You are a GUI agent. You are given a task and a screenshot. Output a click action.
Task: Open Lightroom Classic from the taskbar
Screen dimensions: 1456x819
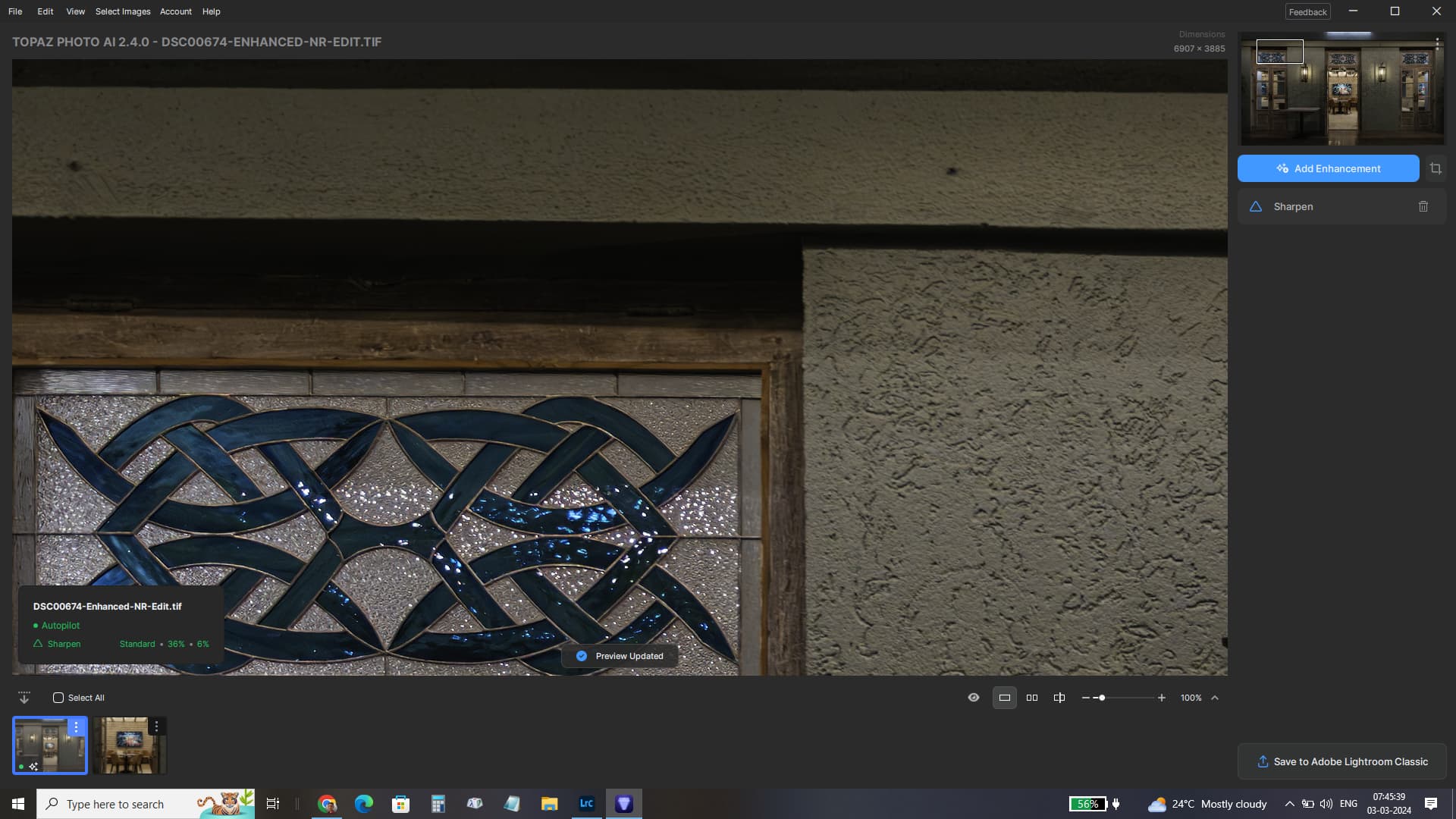pyautogui.click(x=586, y=804)
